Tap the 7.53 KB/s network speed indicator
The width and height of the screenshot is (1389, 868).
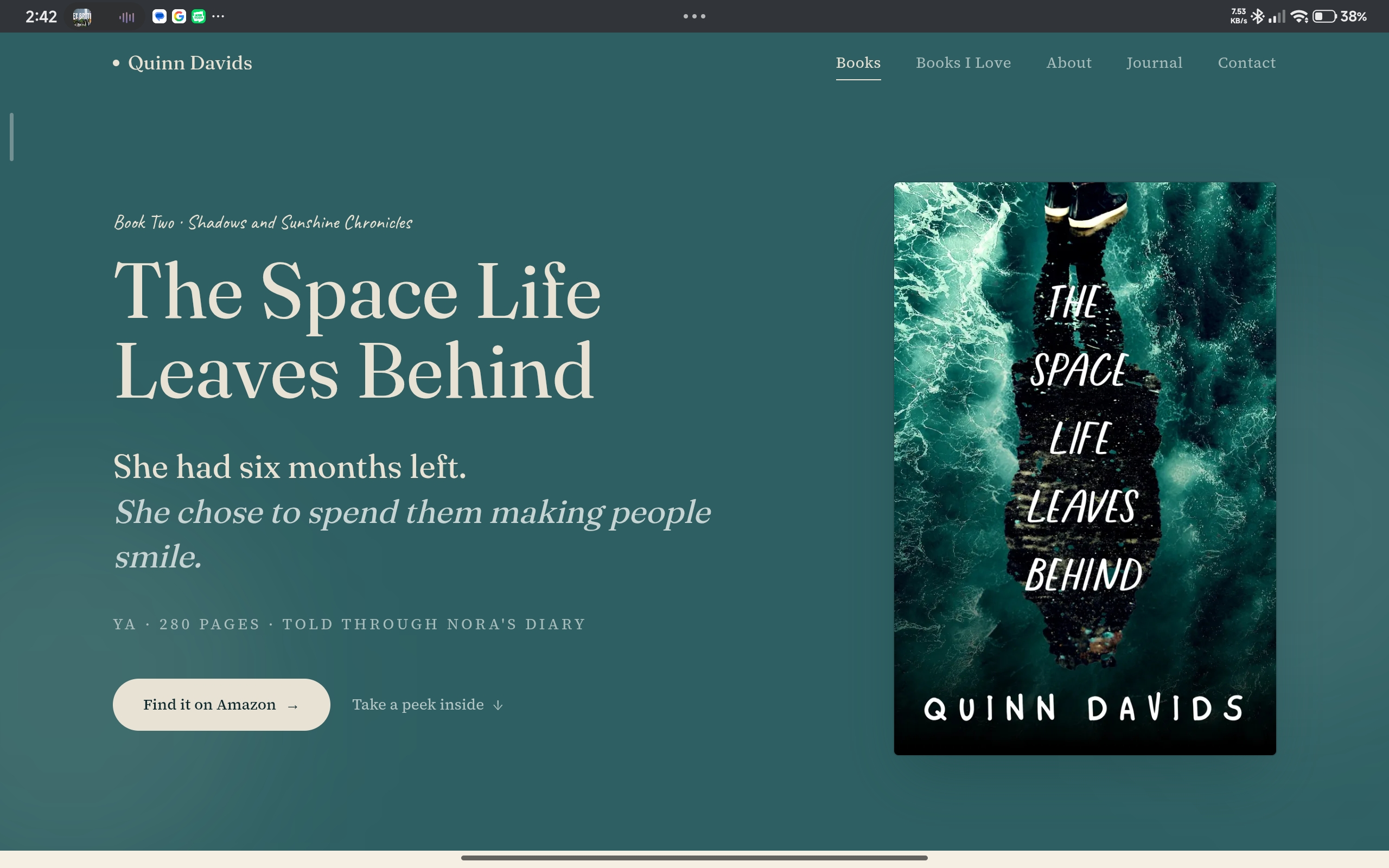(1239, 16)
